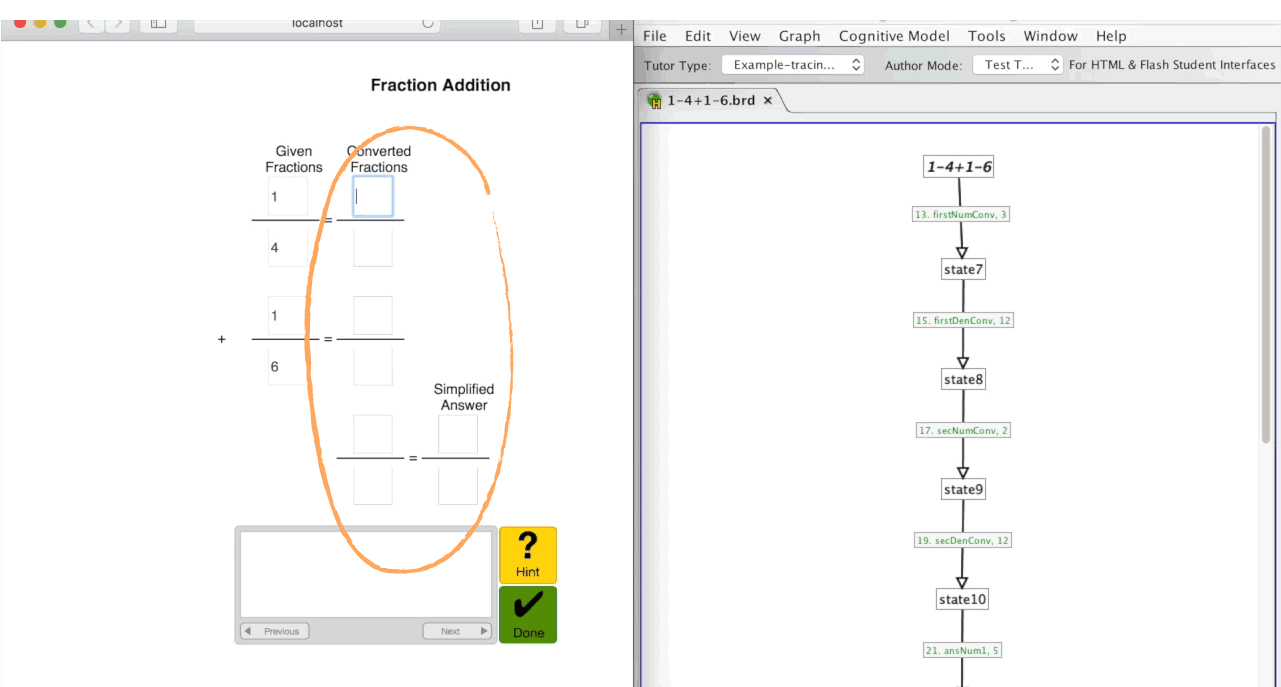Click the Safari sidebar icon
The width and height of the screenshot is (1281, 687).
[x=157, y=25]
